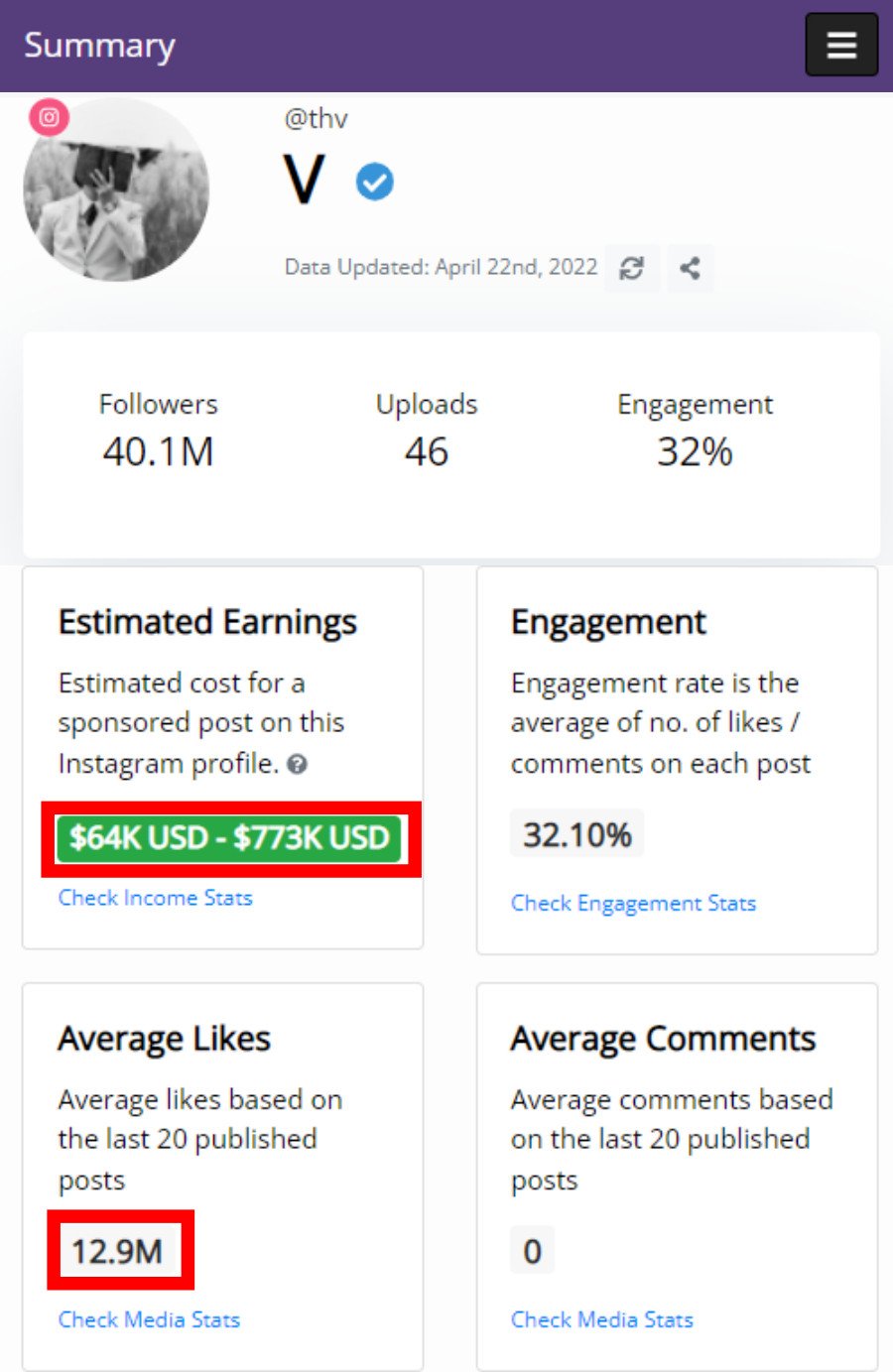Open the Check Engagement Stats link
Image resolution: width=893 pixels, height=1372 pixels.
pyautogui.click(x=633, y=903)
